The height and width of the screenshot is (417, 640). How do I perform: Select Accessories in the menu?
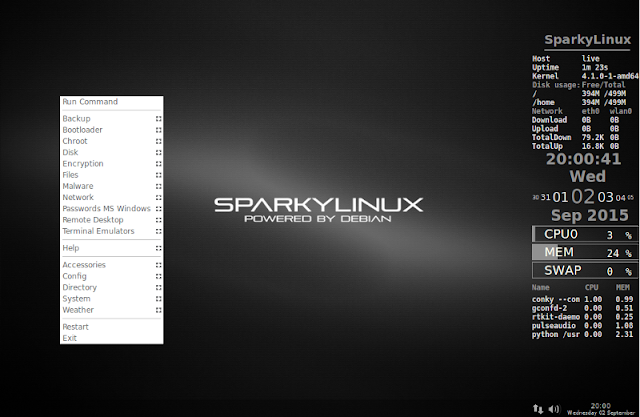(x=111, y=265)
